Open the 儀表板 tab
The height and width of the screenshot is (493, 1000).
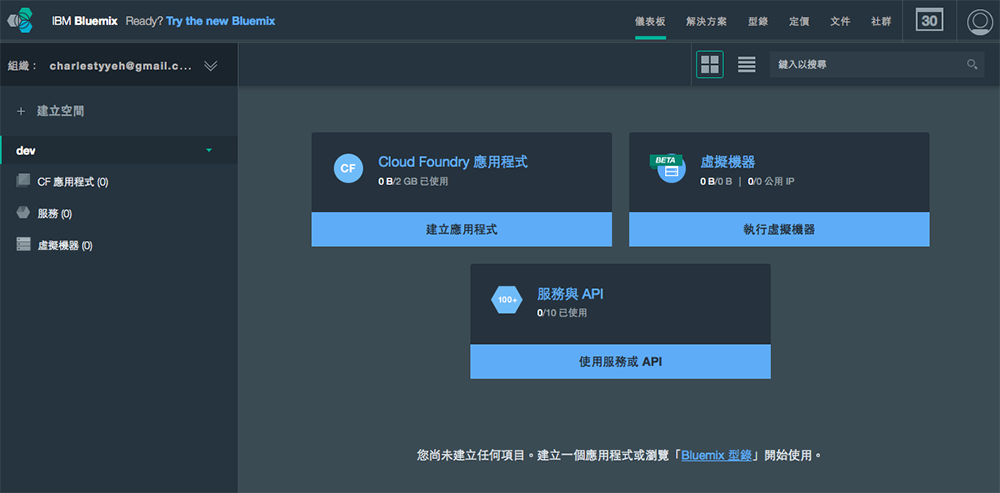tap(650, 21)
